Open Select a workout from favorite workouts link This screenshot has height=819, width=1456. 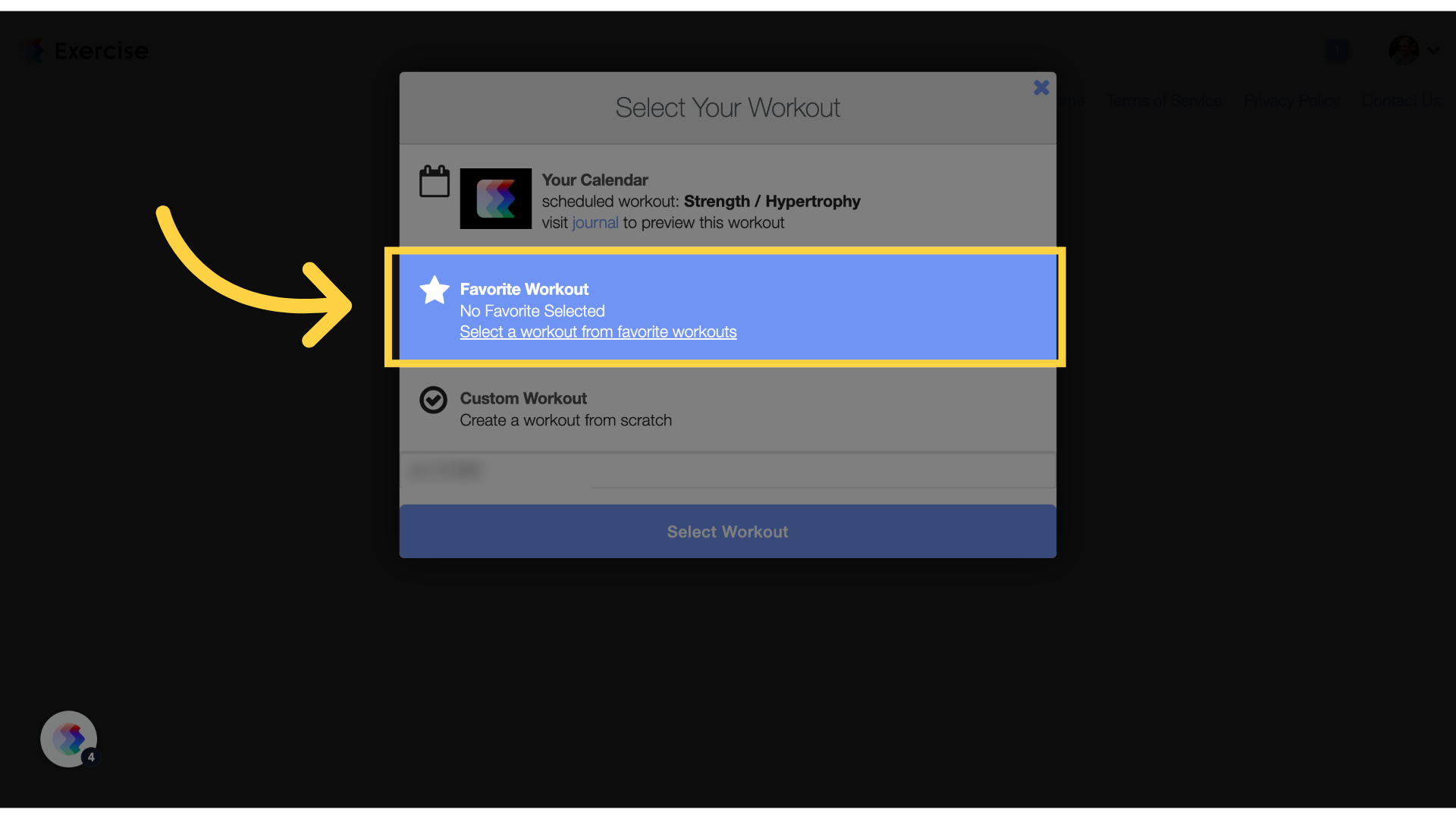(598, 332)
